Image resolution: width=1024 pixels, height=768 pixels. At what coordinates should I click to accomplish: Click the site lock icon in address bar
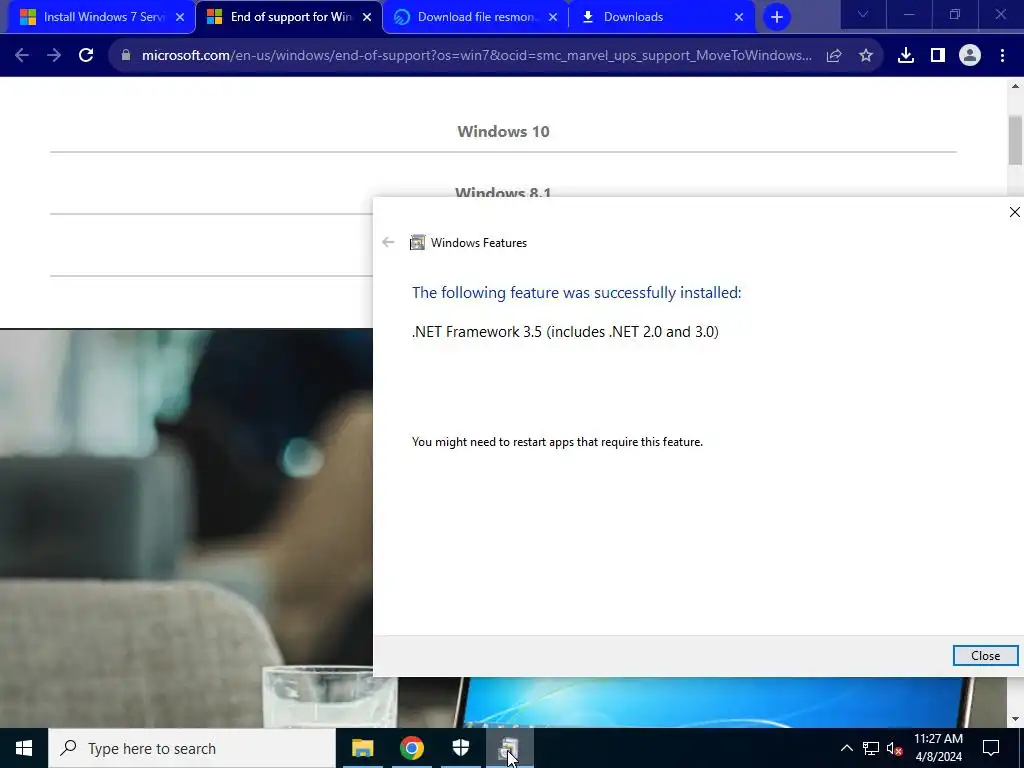[x=126, y=56]
